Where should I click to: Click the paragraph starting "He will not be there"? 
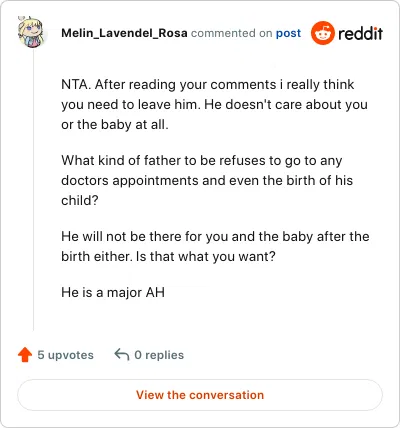(215, 246)
